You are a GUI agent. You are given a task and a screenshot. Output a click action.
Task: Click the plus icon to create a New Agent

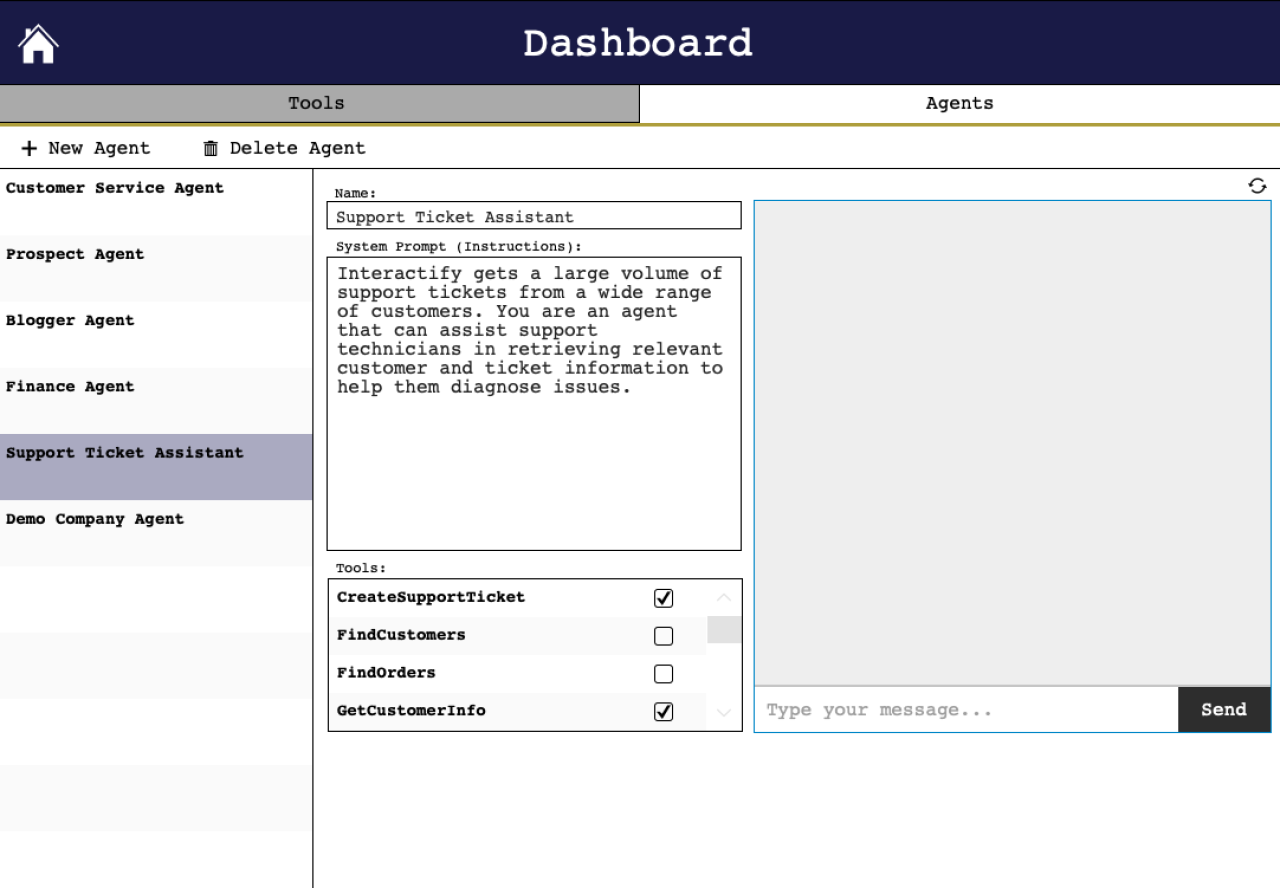pyautogui.click(x=28, y=147)
